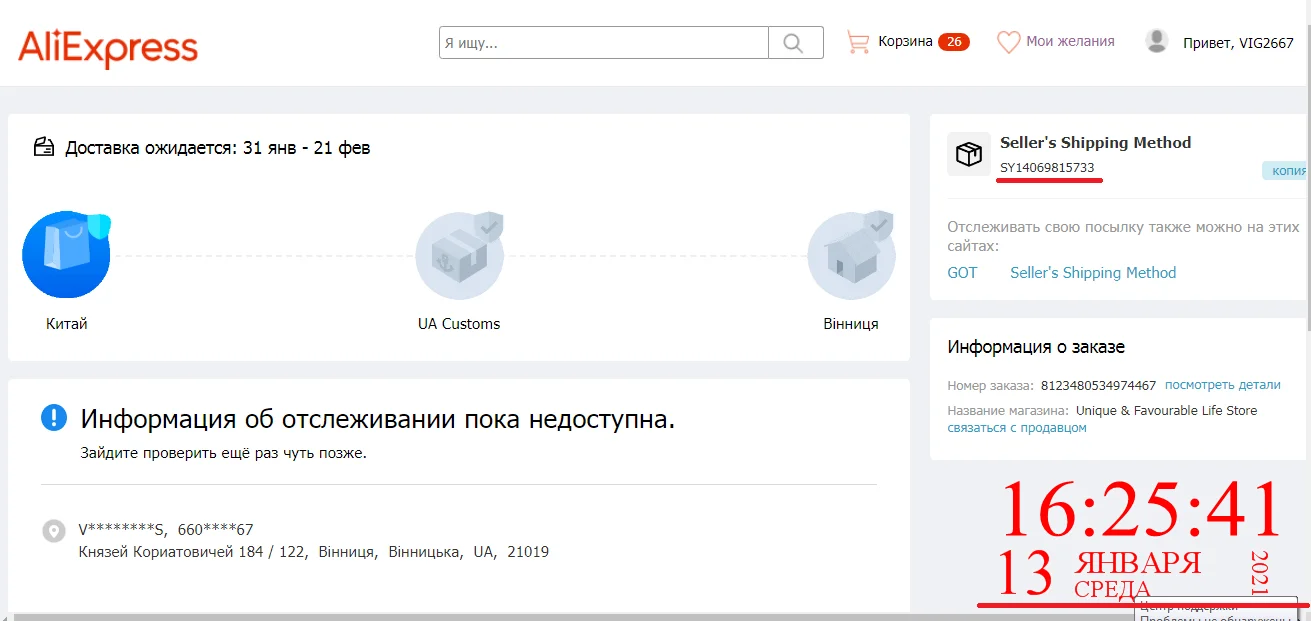
Task: Click the Вінниця stage label
Action: (851, 324)
